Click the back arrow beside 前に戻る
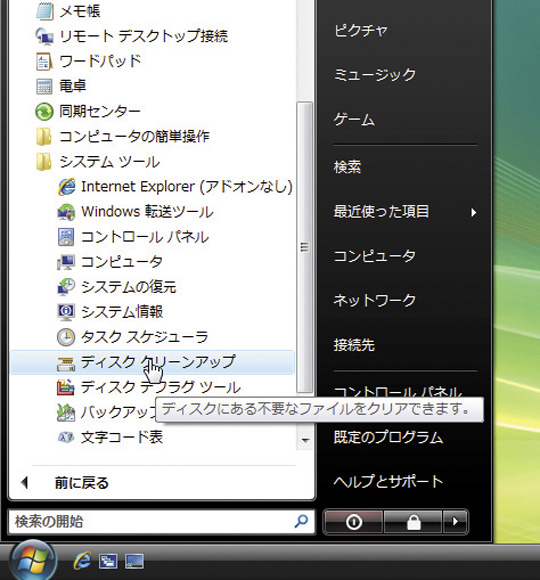The height and width of the screenshot is (580, 540). (25, 483)
